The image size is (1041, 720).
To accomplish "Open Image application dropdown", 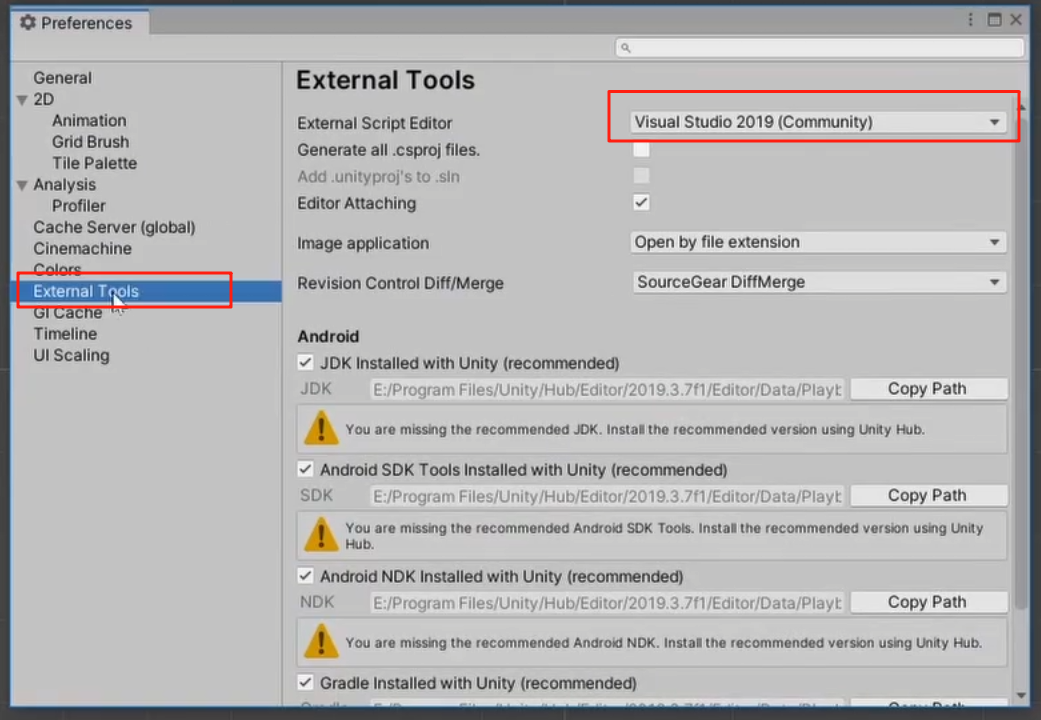I will [x=818, y=242].
